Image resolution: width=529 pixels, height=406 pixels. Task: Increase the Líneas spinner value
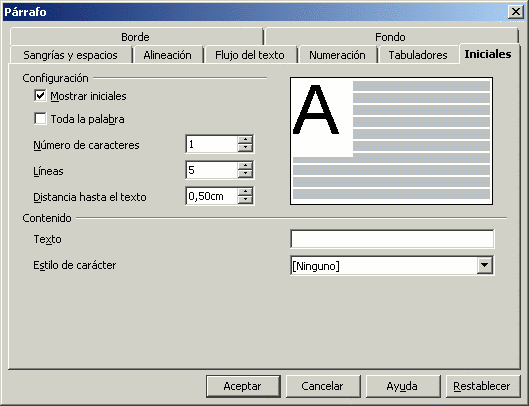point(245,166)
